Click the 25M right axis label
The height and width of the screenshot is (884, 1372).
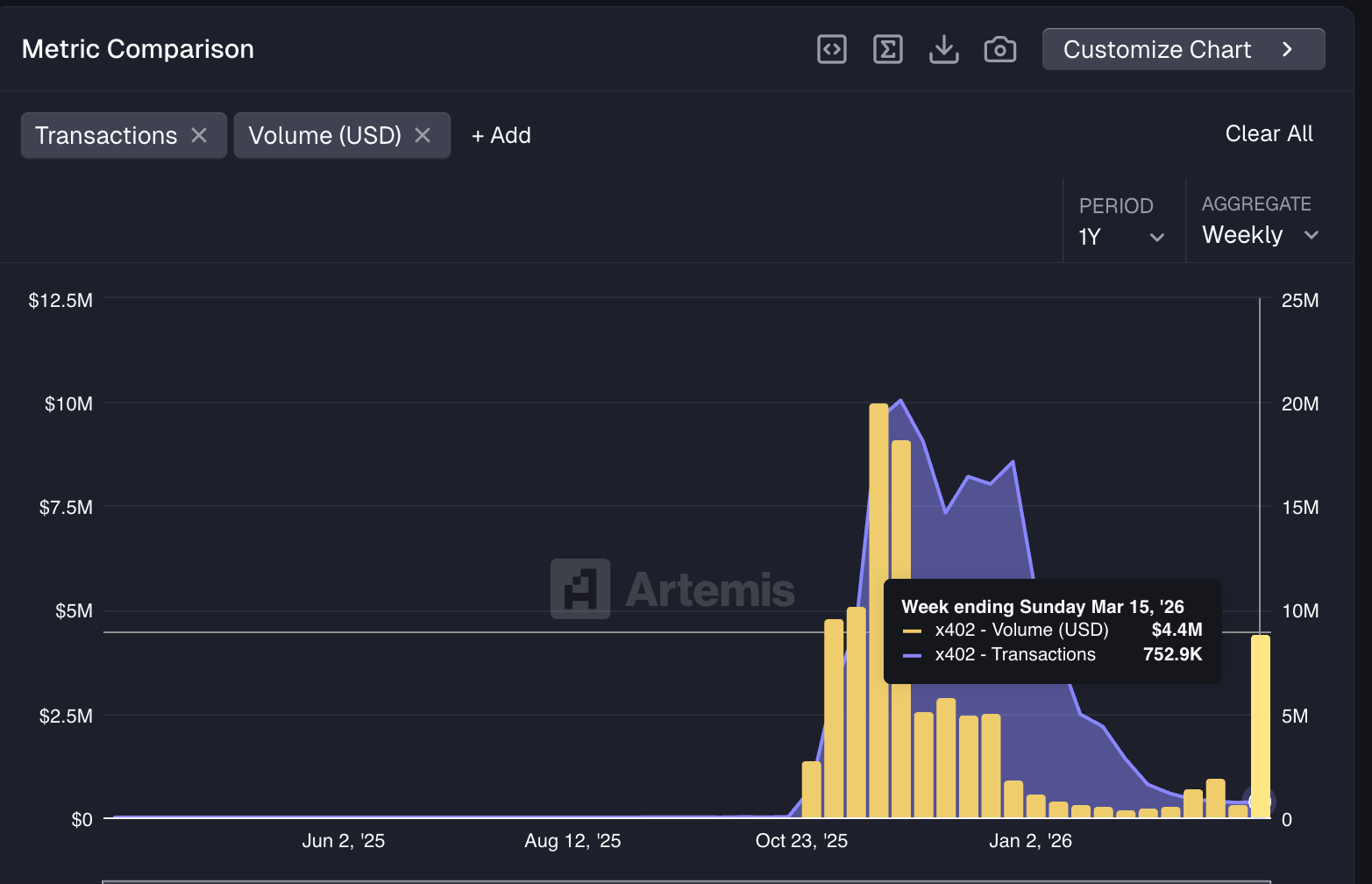click(1300, 300)
